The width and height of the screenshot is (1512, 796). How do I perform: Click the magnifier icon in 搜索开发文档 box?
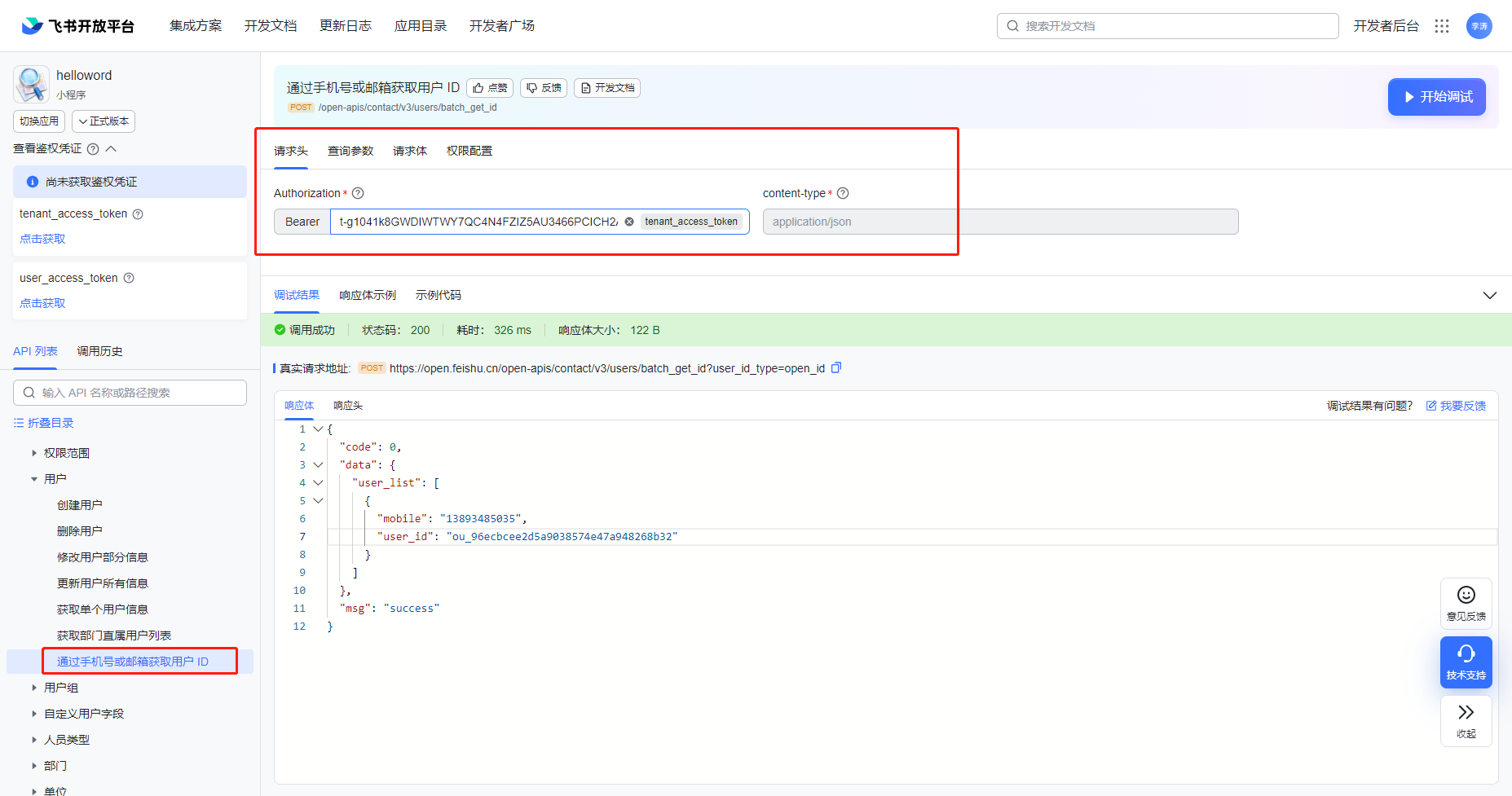coord(1012,25)
